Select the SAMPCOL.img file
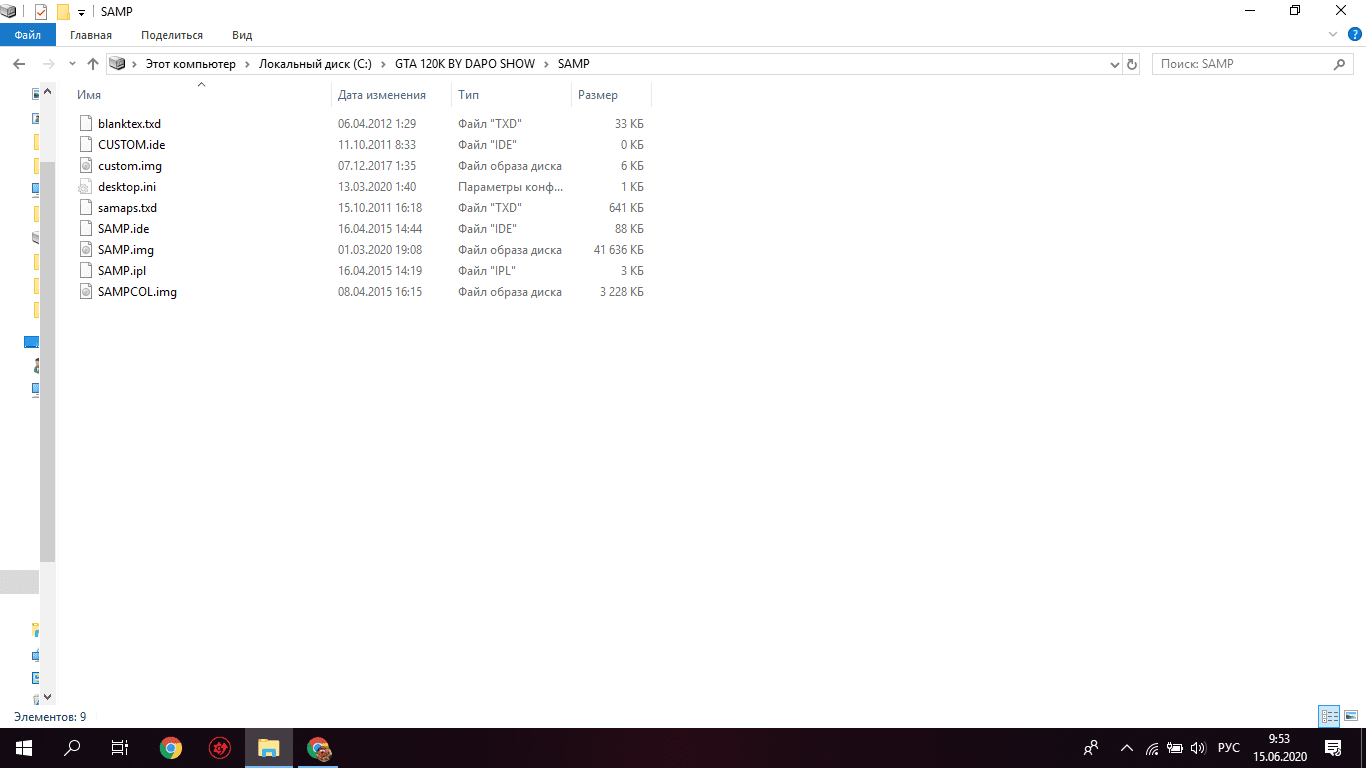1366x768 pixels. [137, 292]
